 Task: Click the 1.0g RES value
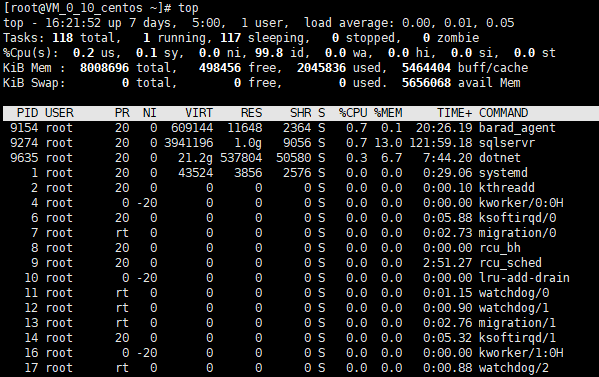tap(248, 143)
